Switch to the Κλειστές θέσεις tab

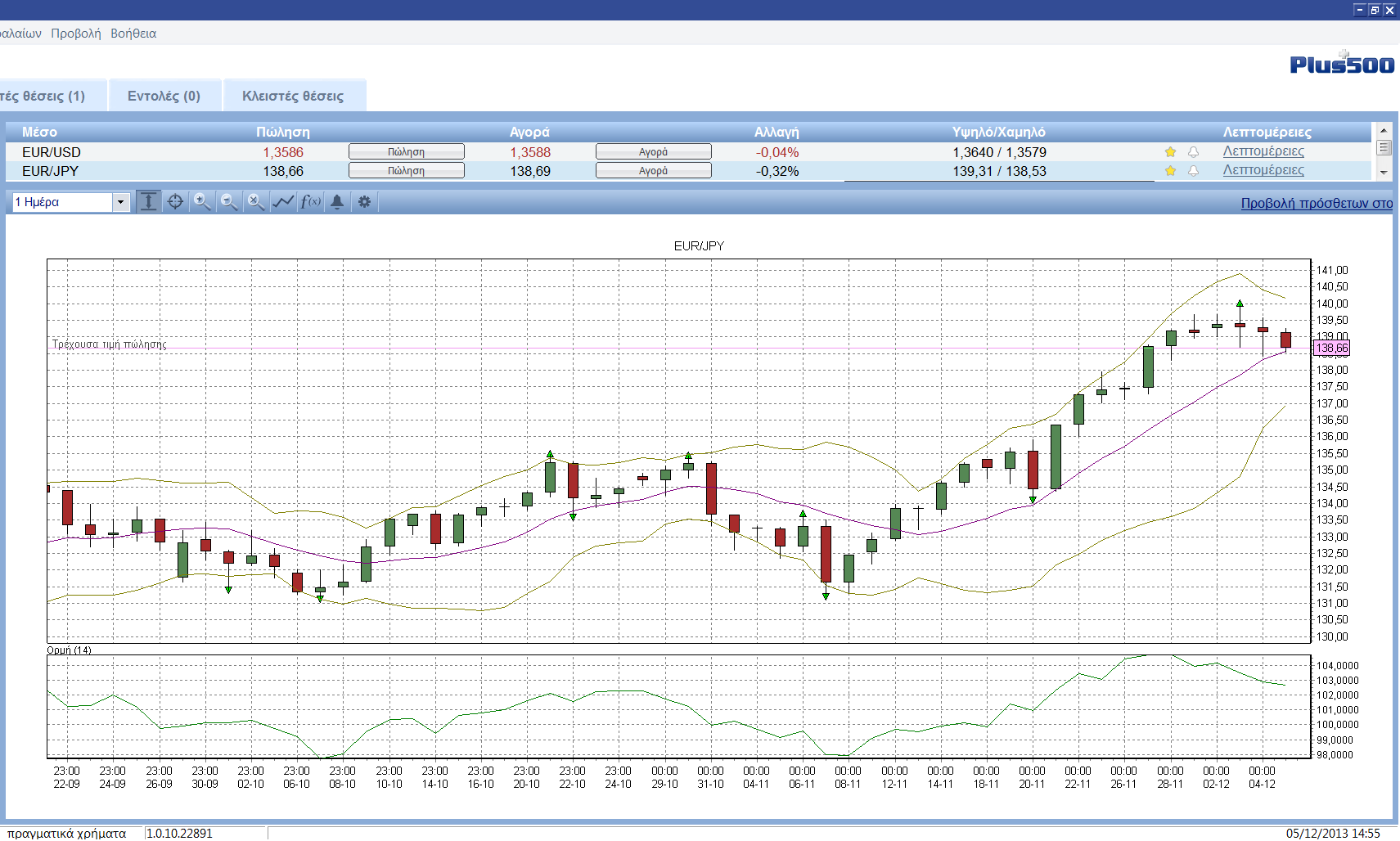(x=293, y=96)
